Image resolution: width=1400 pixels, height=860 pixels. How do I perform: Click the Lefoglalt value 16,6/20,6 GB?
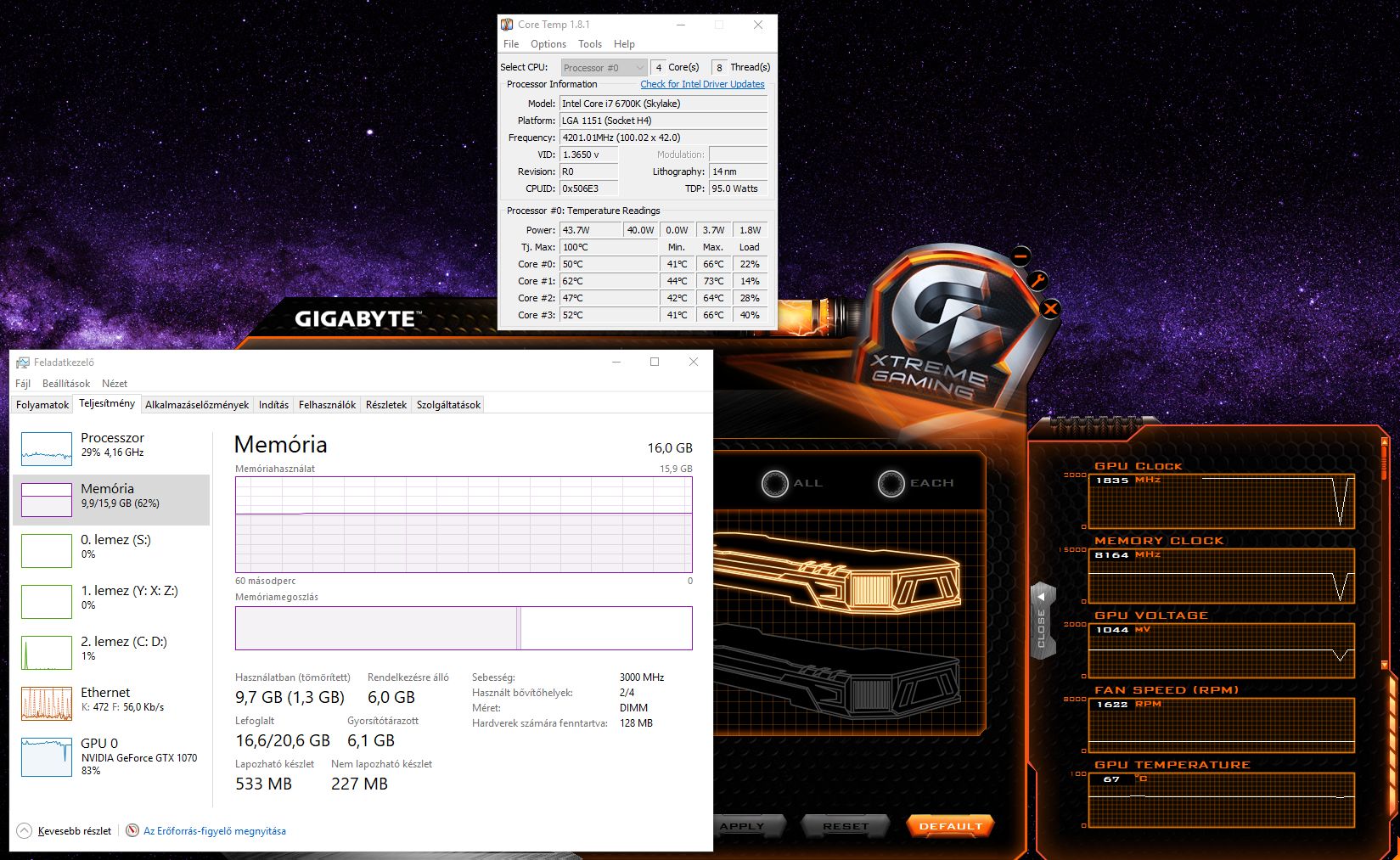coord(283,740)
